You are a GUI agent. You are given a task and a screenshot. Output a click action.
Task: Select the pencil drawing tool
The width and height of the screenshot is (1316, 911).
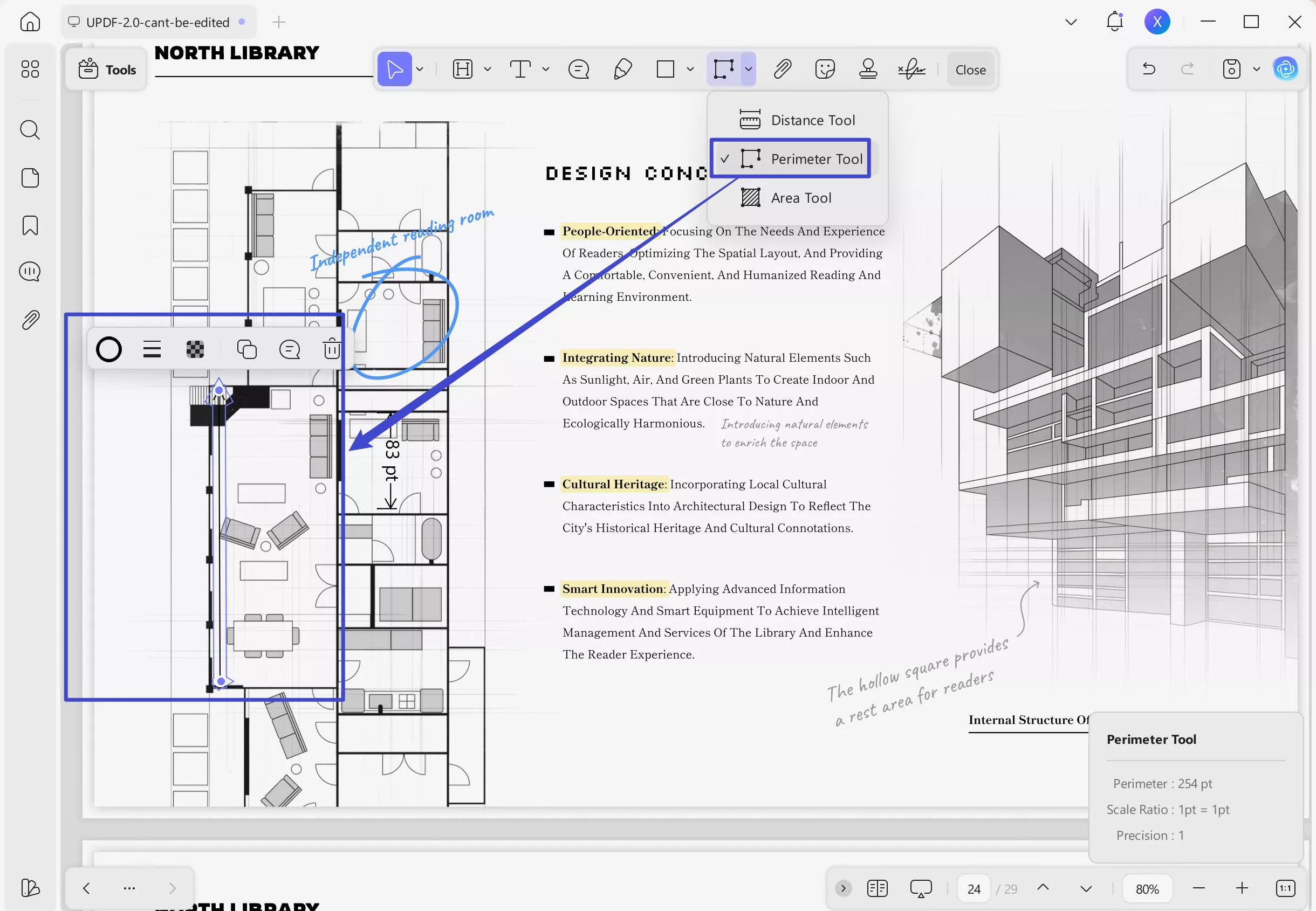(622, 70)
